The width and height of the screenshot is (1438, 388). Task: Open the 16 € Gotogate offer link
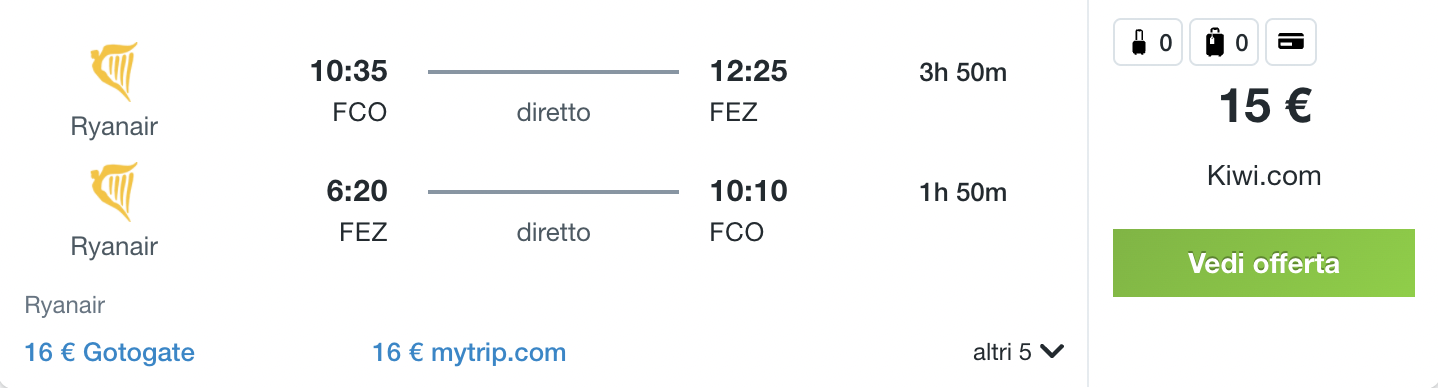[x=110, y=352]
